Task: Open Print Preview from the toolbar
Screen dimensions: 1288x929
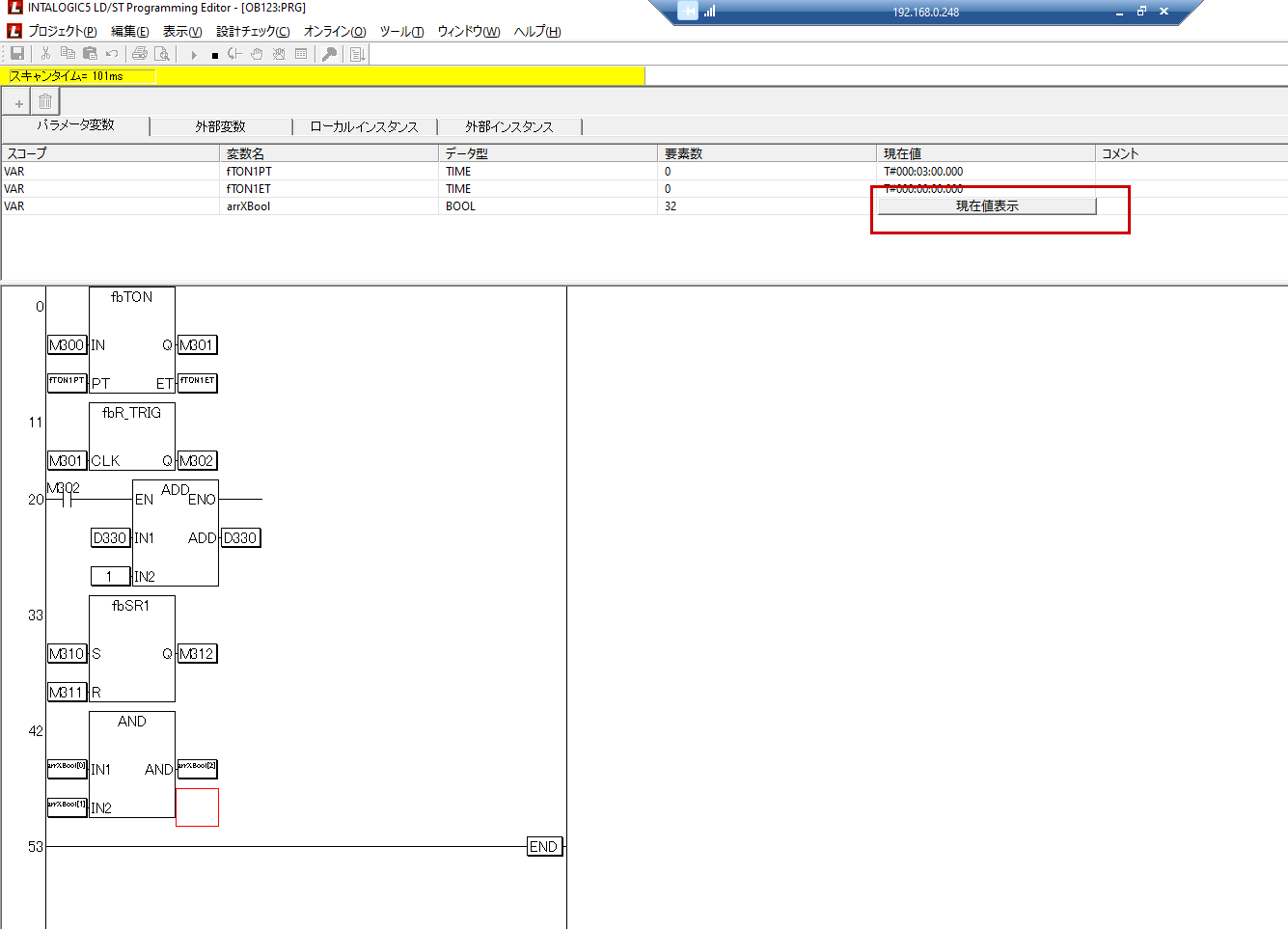Action: (x=162, y=54)
